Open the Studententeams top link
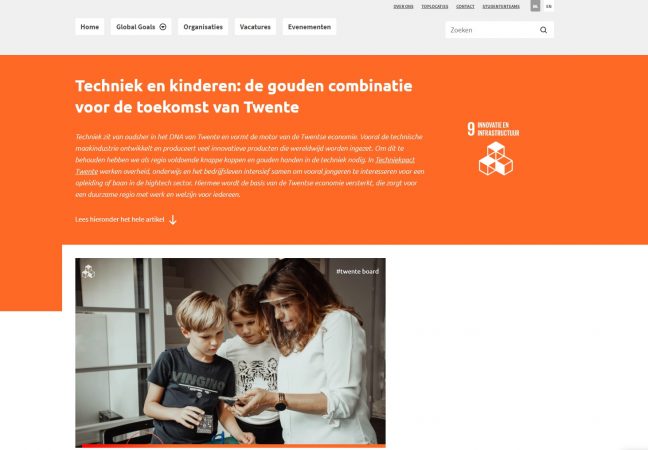This screenshot has width=648, height=450. 501,7
